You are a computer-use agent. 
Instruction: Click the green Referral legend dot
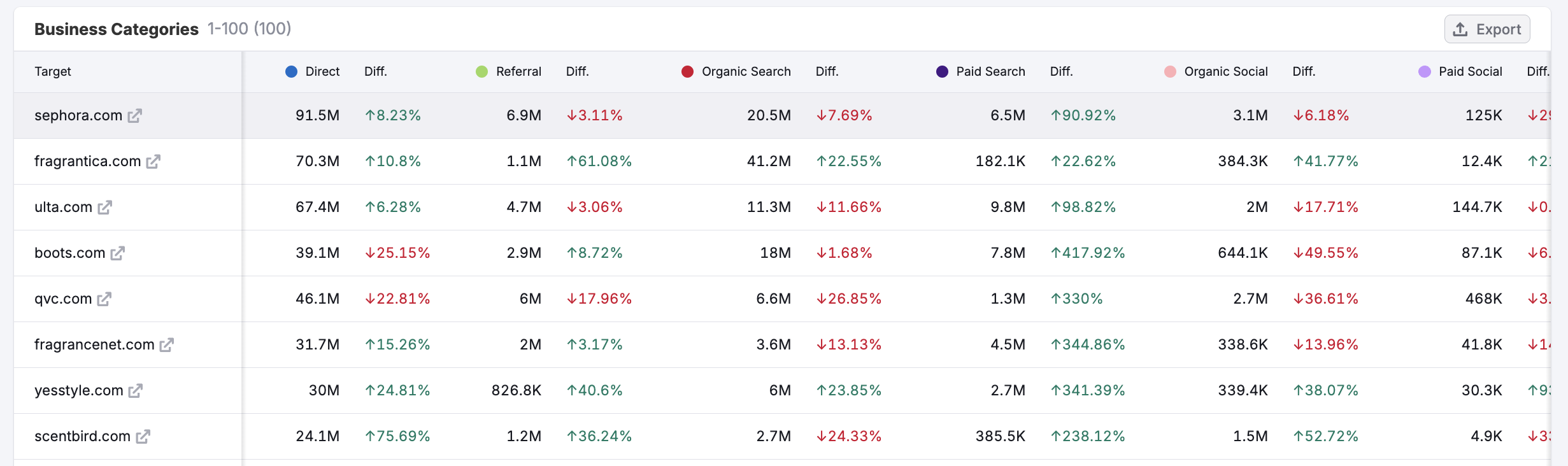pyautogui.click(x=481, y=71)
